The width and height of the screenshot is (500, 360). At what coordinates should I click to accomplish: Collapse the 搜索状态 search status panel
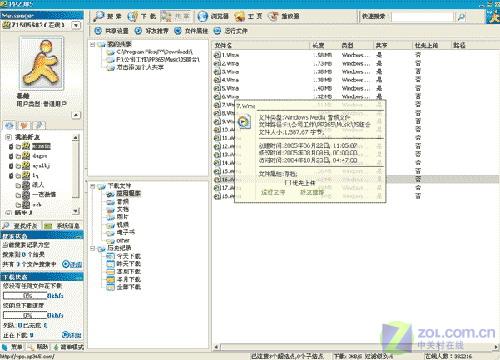[79, 236]
